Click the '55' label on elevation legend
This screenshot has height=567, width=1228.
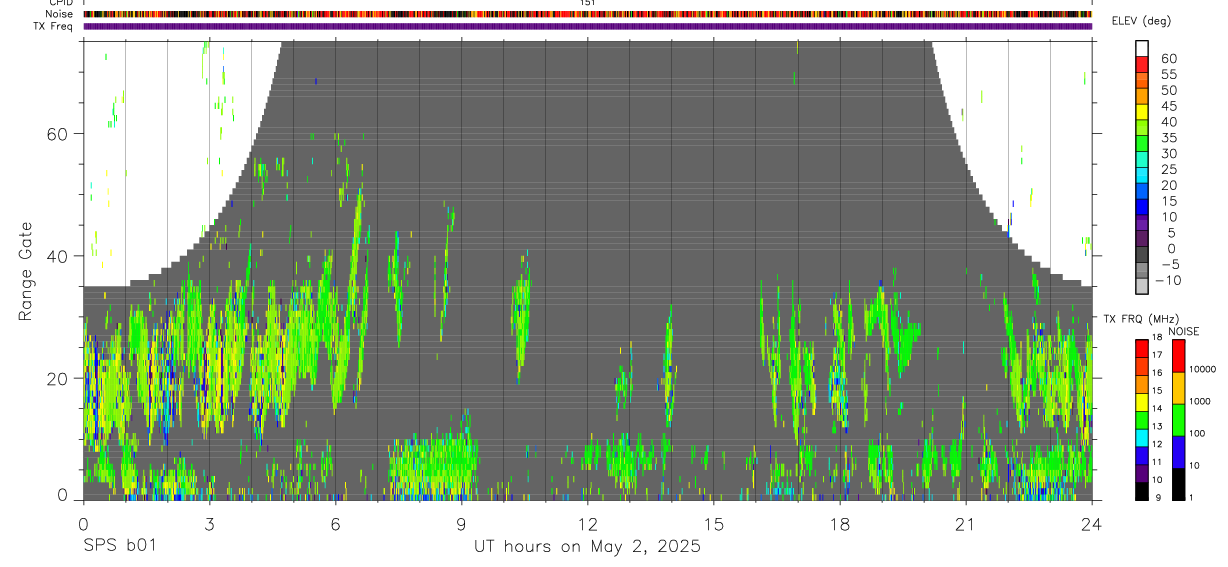[x=1168, y=75]
